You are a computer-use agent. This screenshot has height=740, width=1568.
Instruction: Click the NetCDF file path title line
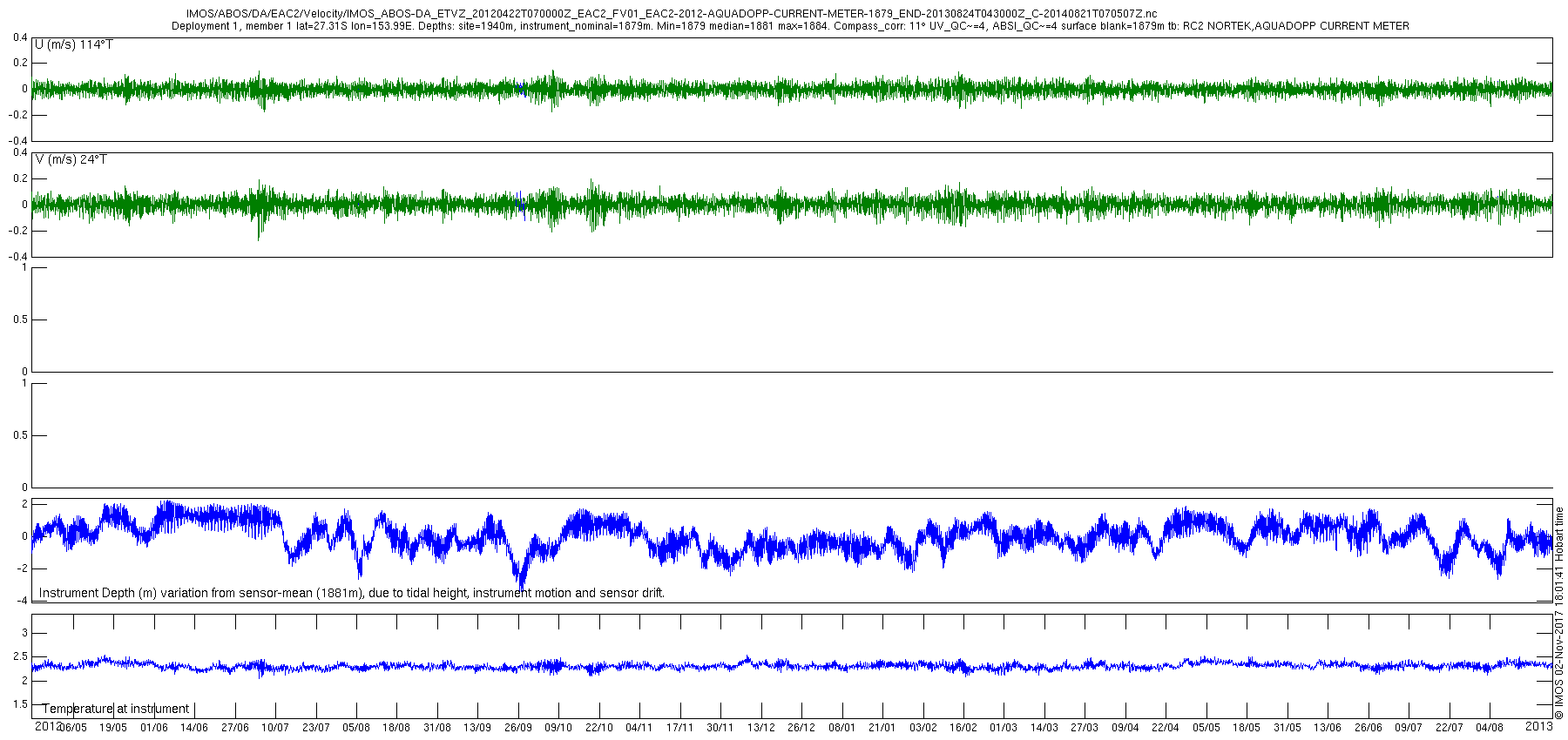coord(672,14)
